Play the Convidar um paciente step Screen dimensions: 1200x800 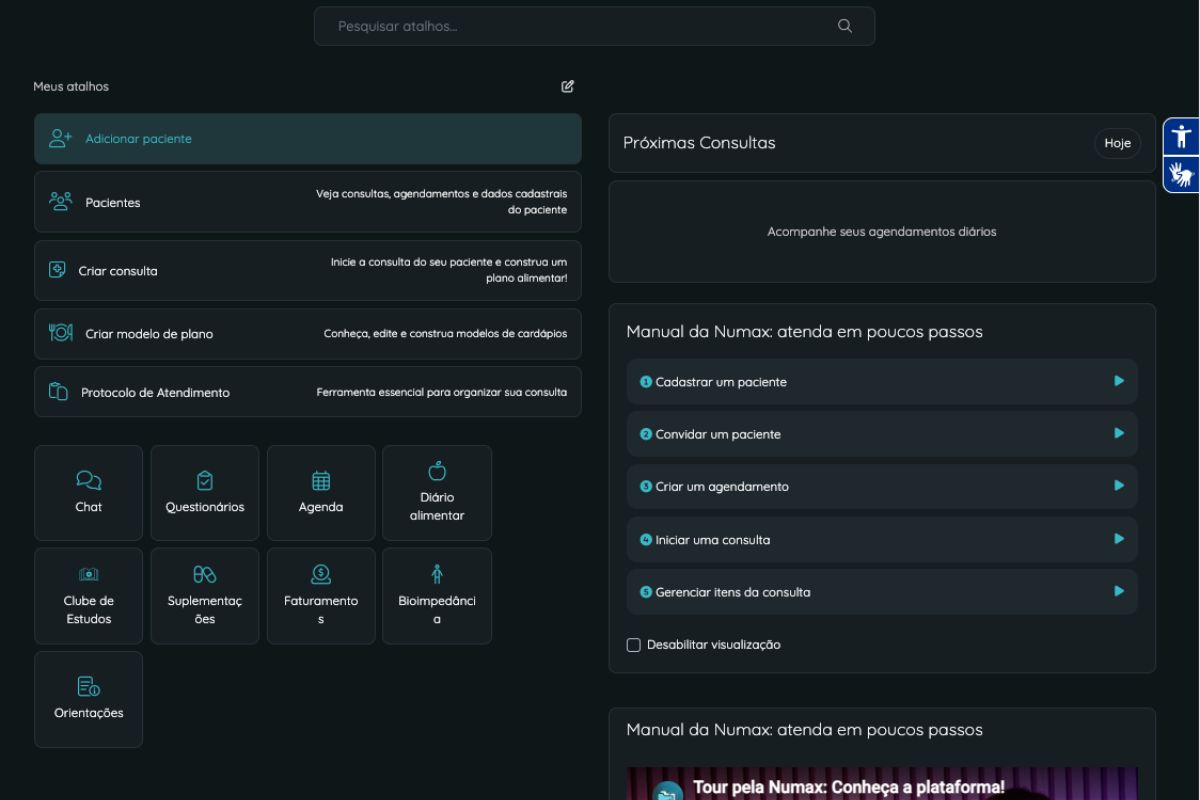(1119, 433)
